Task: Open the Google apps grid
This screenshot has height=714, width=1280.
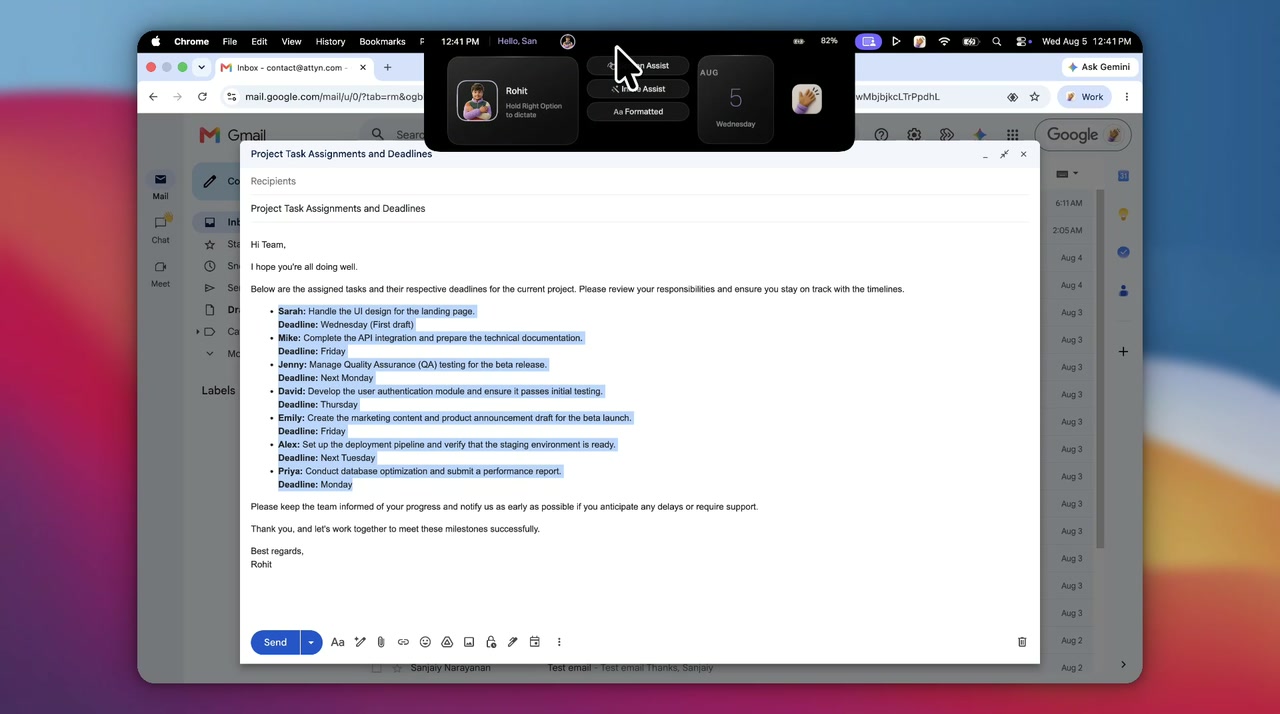Action: (1013, 135)
